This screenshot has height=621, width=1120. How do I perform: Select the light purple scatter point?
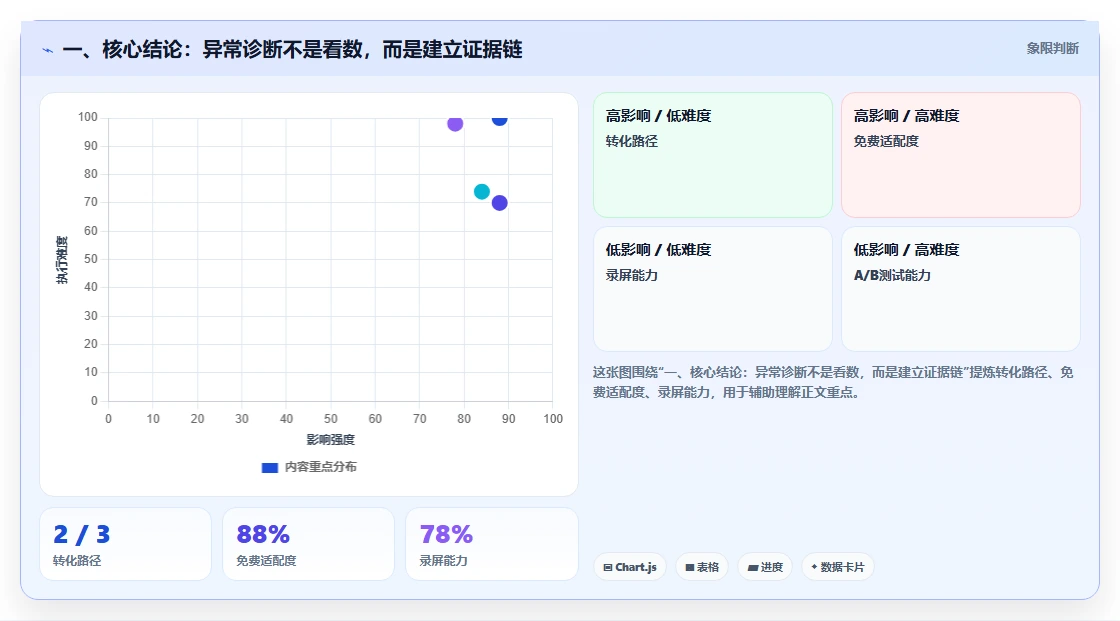(455, 124)
